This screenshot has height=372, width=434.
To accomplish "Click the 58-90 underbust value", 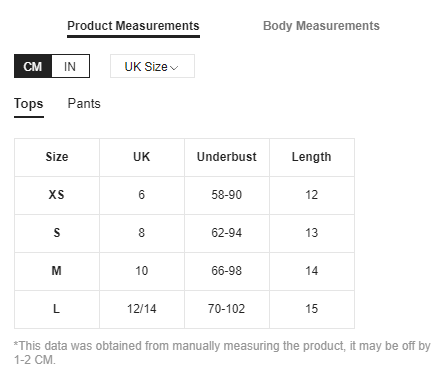I will 227,195.
